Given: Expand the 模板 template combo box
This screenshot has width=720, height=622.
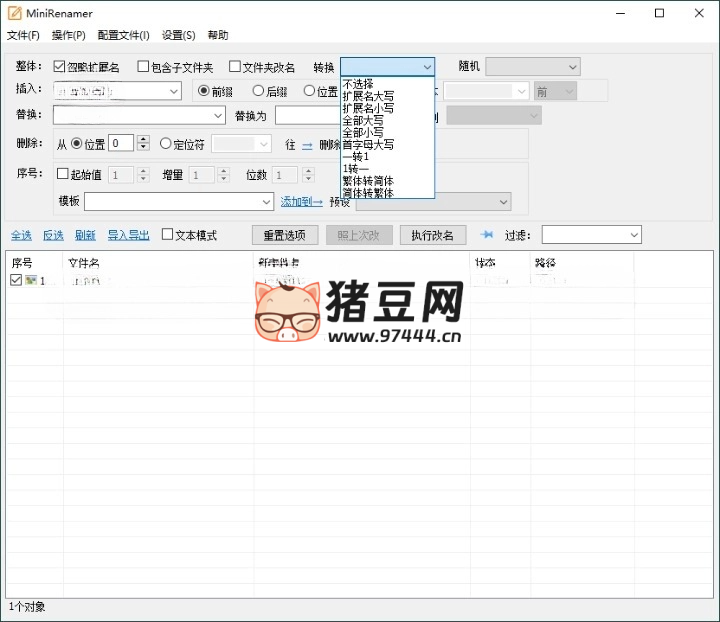Looking at the screenshot, I should point(265,202).
